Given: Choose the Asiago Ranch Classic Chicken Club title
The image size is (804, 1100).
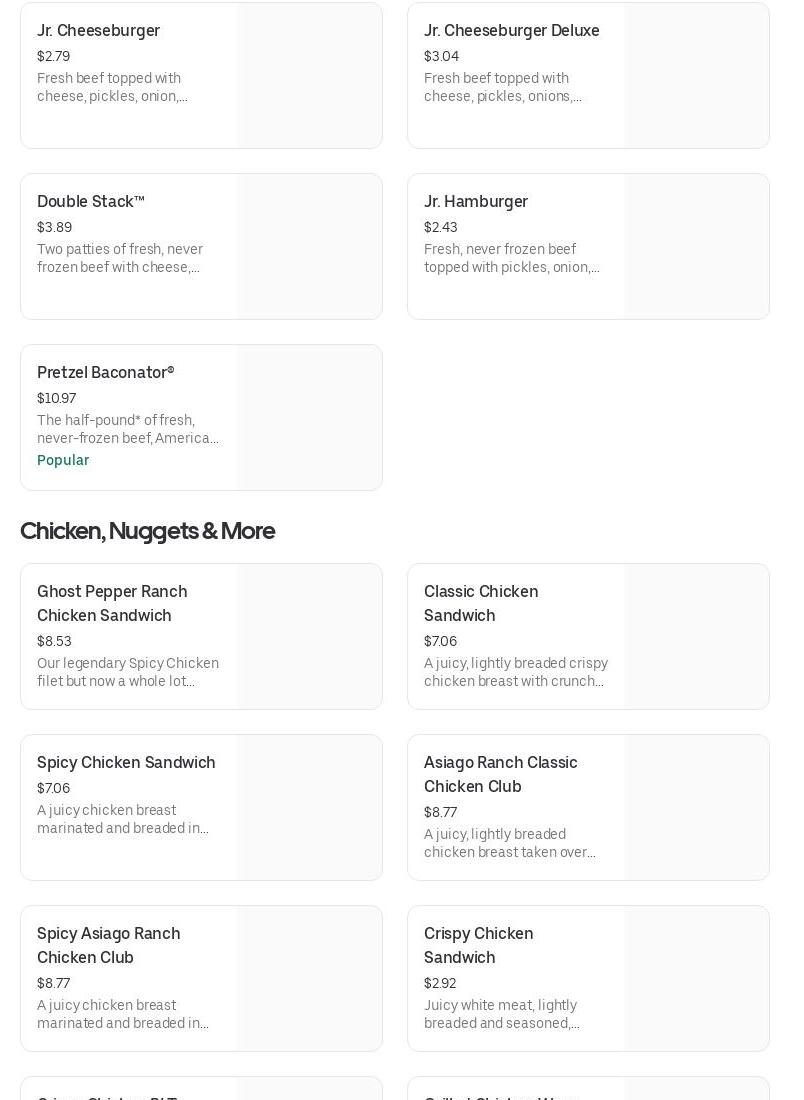Looking at the screenshot, I should pos(500,774).
